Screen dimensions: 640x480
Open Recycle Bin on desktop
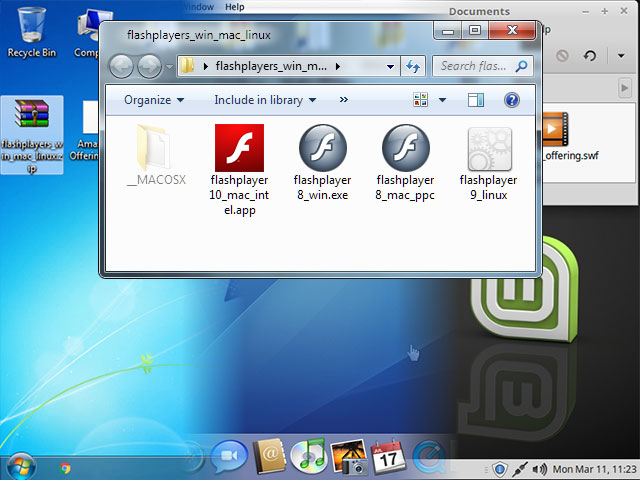coord(31,28)
